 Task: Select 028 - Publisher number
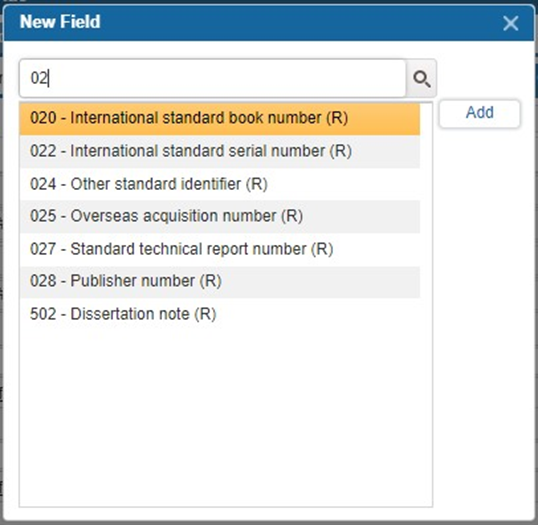tap(220, 282)
